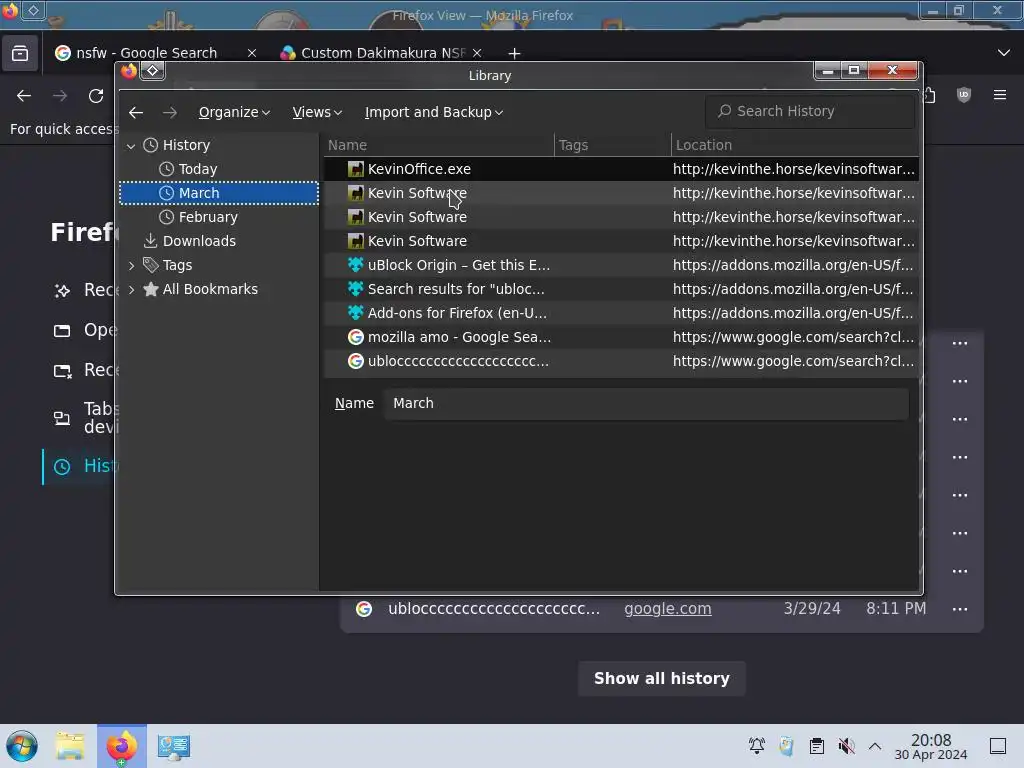This screenshot has height=768, width=1024.
Task: Toggle the muted volume tray icon
Action: tap(846, 746)
